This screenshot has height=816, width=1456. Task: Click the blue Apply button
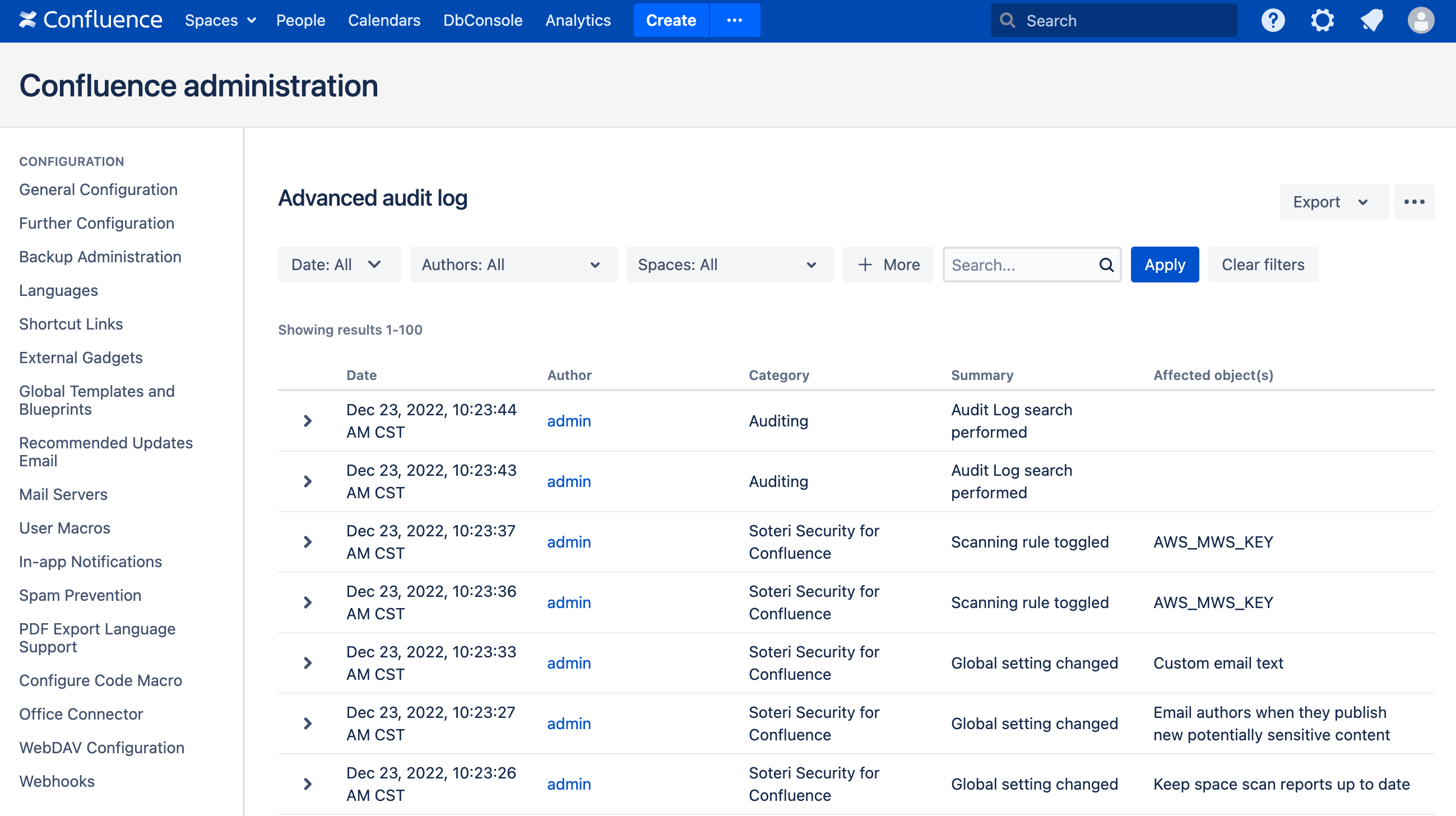coord(1164,265)
